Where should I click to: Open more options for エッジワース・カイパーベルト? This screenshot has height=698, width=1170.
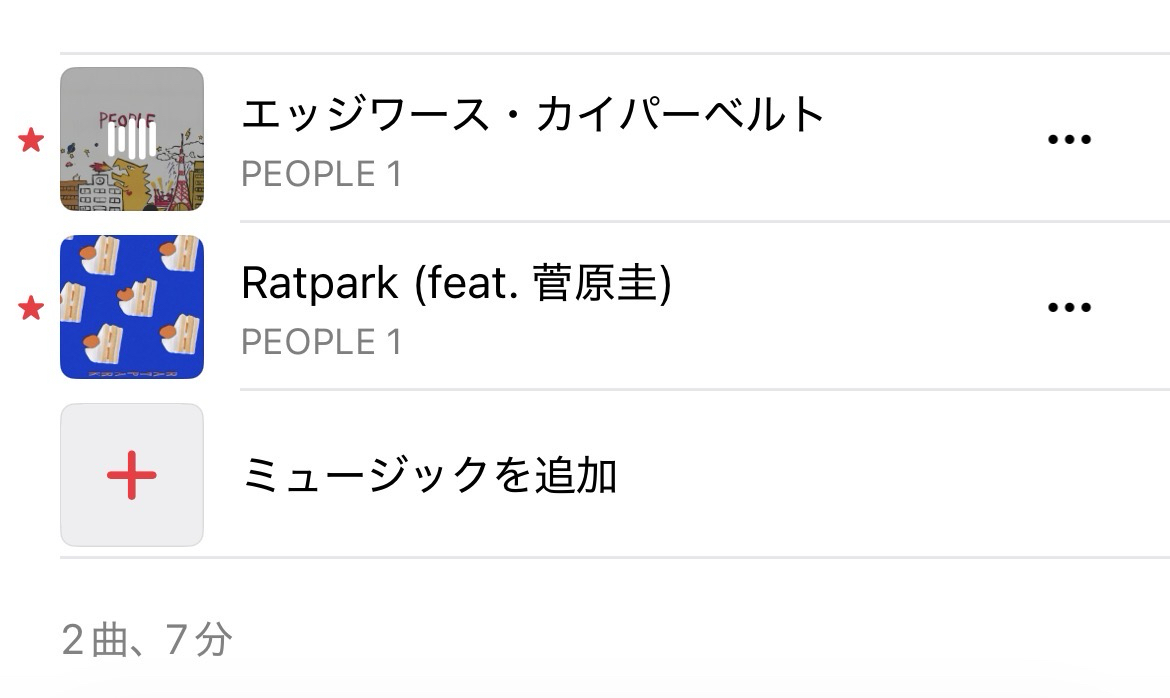[x=1068, y=140]
